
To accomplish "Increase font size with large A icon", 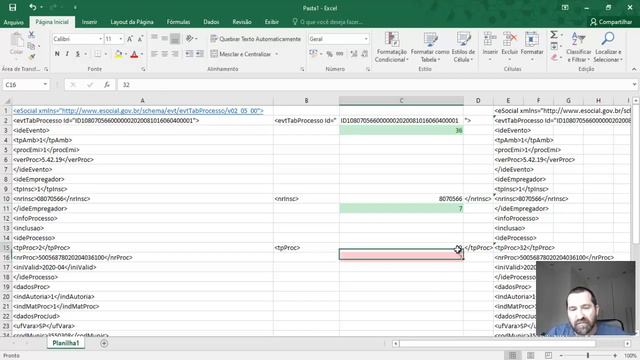I will pyautogui.click(x=130, y=39).
